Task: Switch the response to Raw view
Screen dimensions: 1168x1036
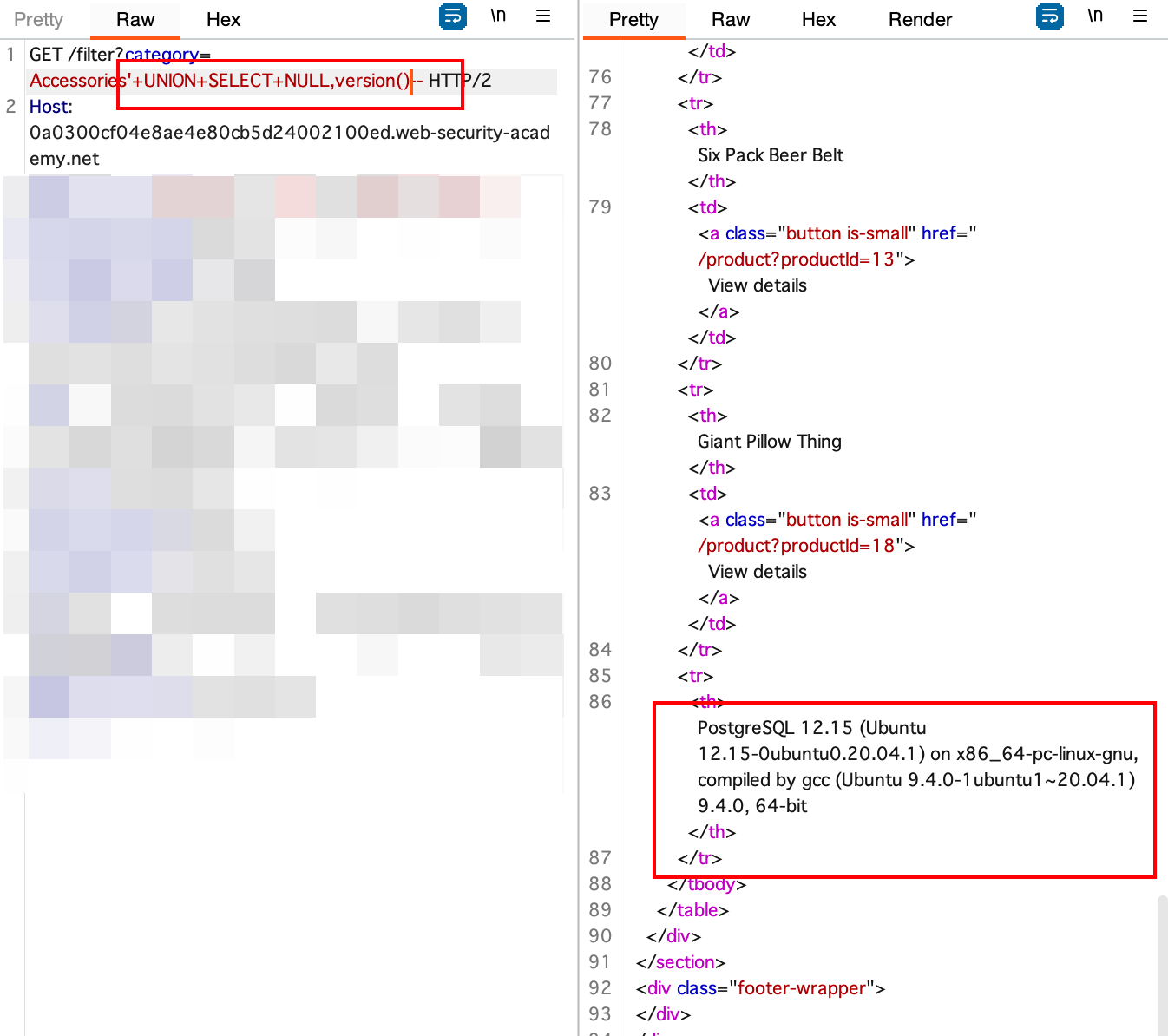Action: [731, 19]
